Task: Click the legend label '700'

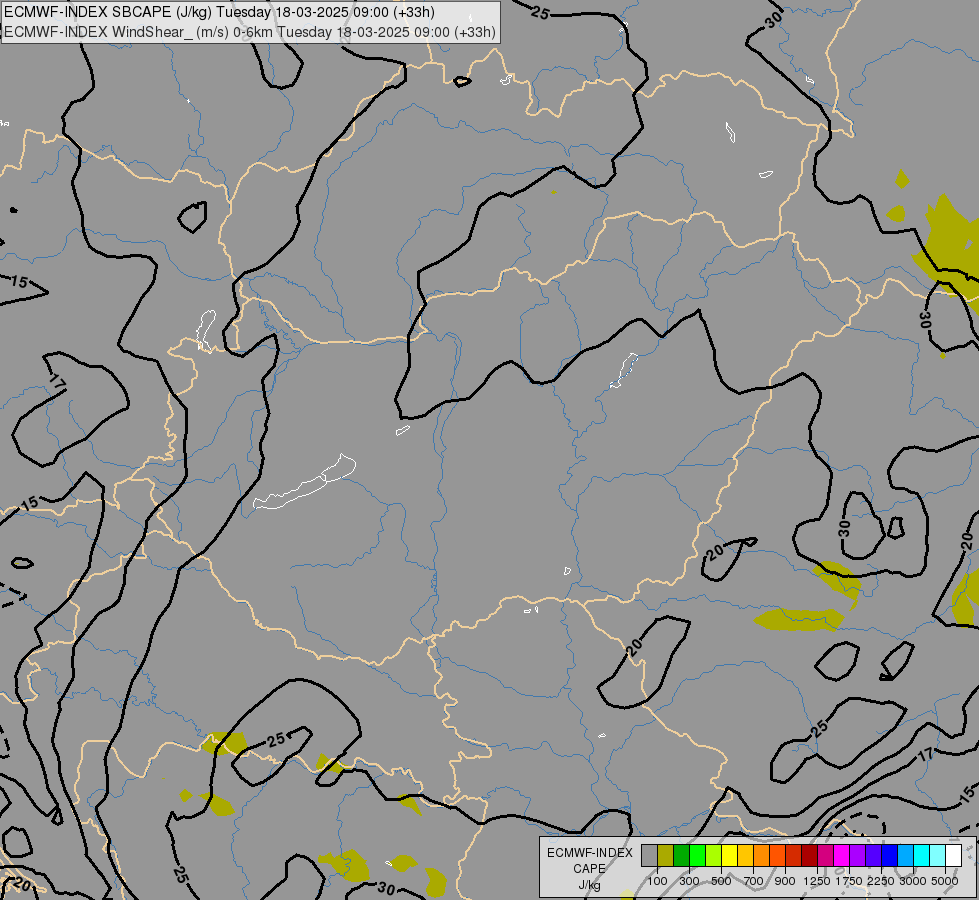Action: coord(753,881)
